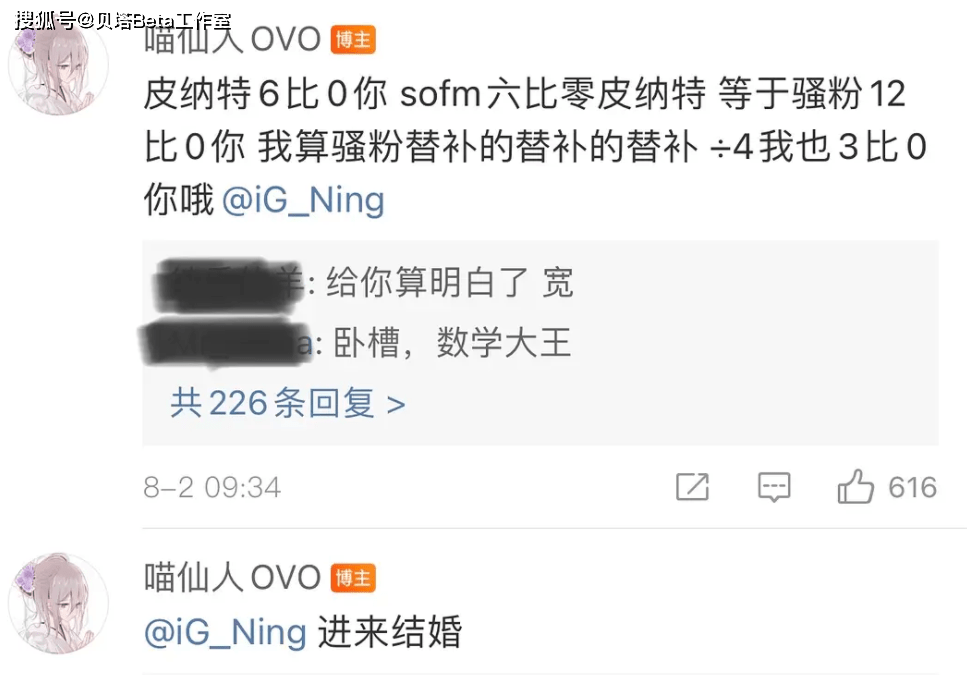967x675 pixels.
Task: Tap the 搜狐号@贝塔Beta工作室 watermark
Action: pyautogui.click(x=123, y=20)
